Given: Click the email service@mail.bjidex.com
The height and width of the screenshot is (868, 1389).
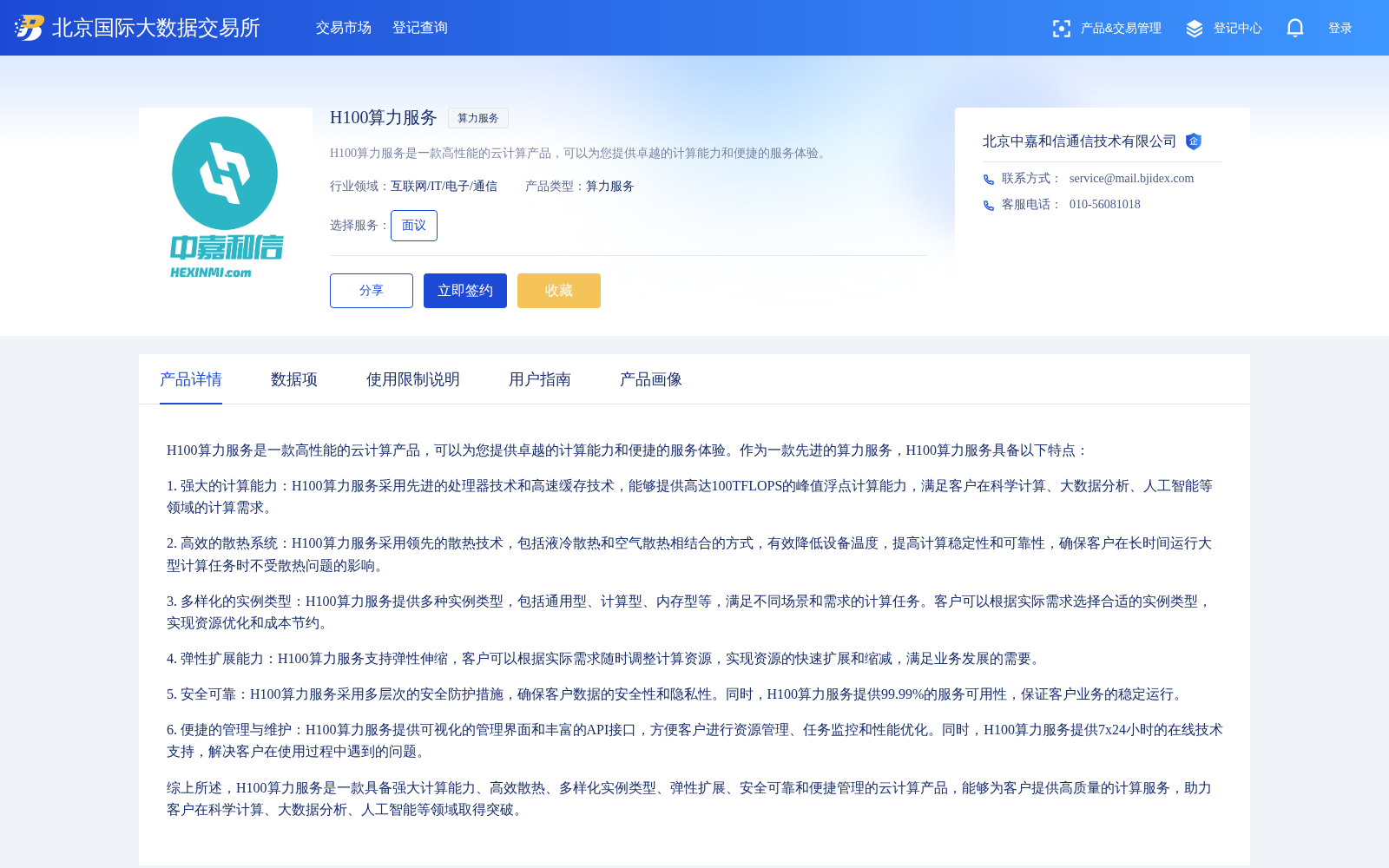Looking at the screenshot, I should (1131, 179).
